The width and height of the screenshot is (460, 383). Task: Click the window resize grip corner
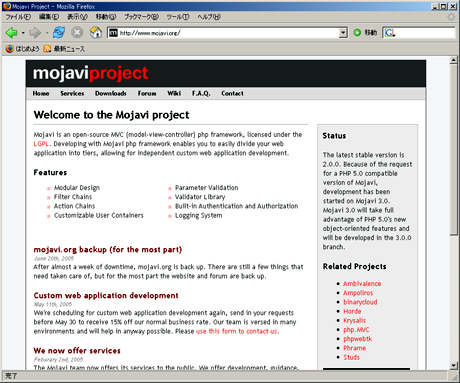(455, 377)
